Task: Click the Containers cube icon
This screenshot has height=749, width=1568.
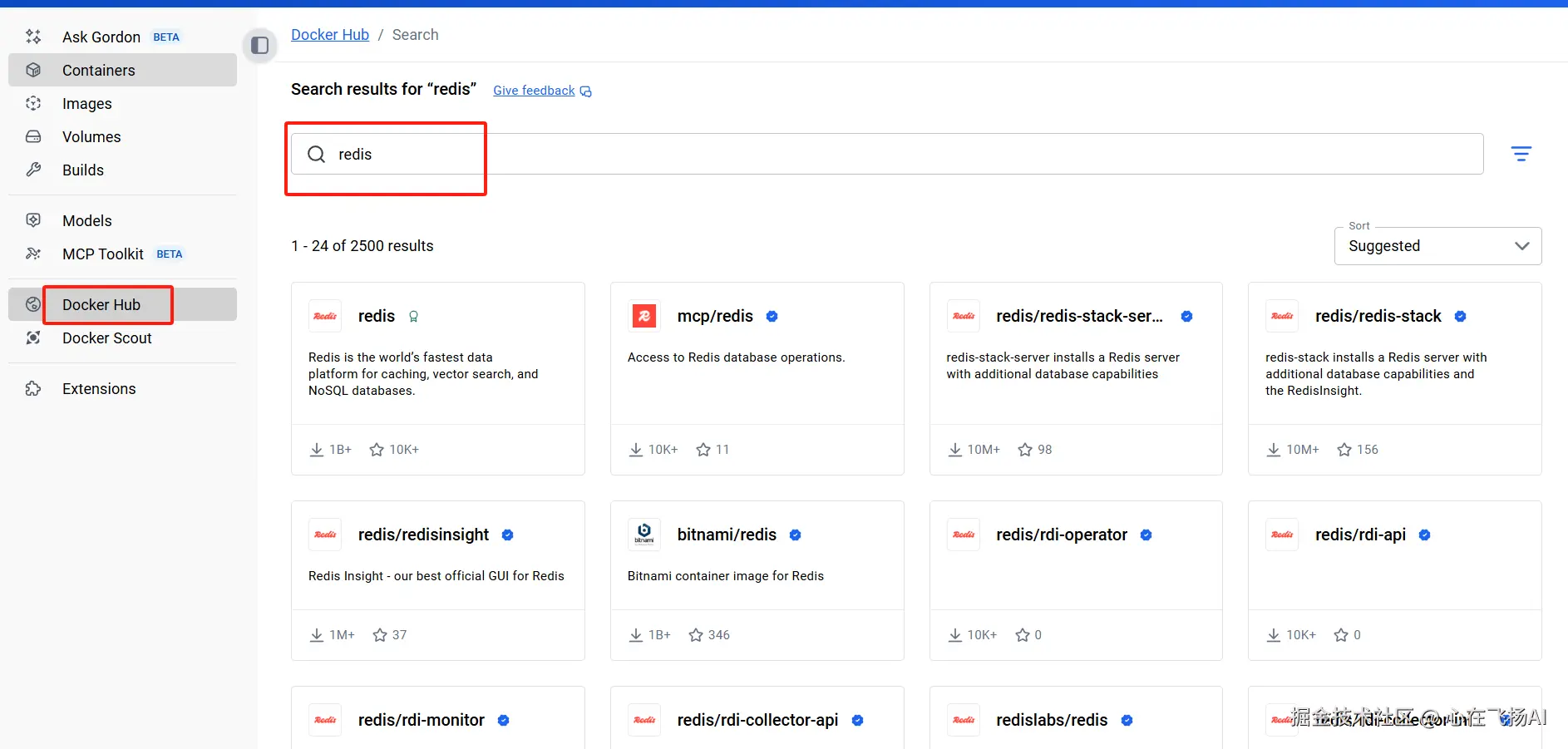Action: pyautogui.click(x=33, y=70)
